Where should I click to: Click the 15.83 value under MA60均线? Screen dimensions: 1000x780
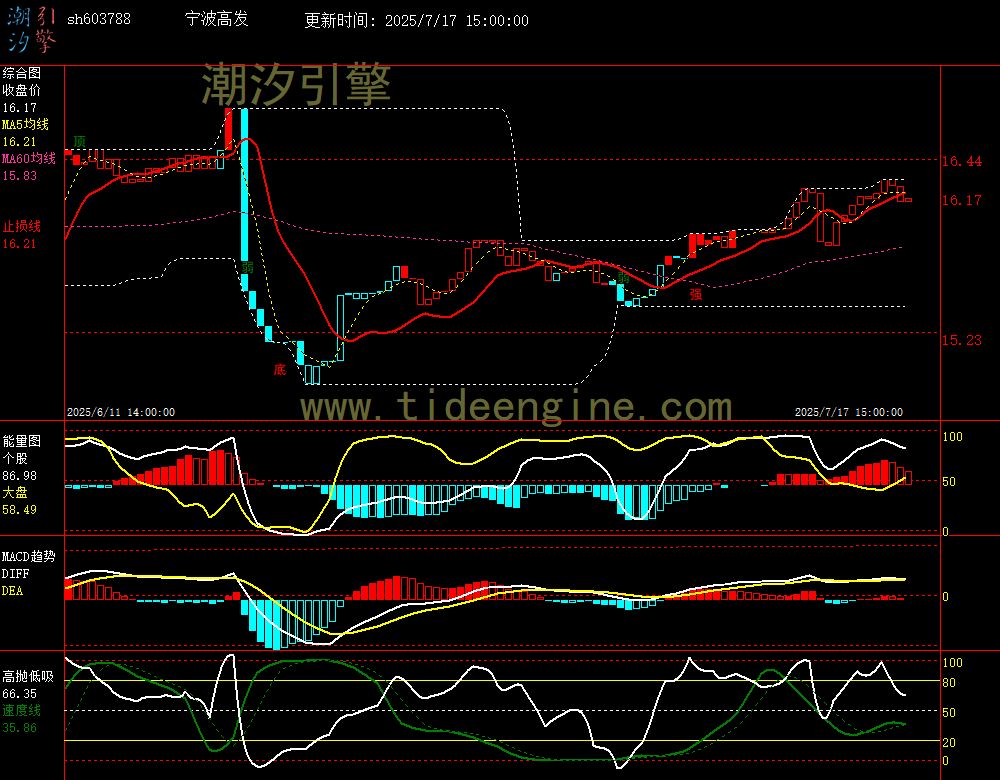(19, 175)
